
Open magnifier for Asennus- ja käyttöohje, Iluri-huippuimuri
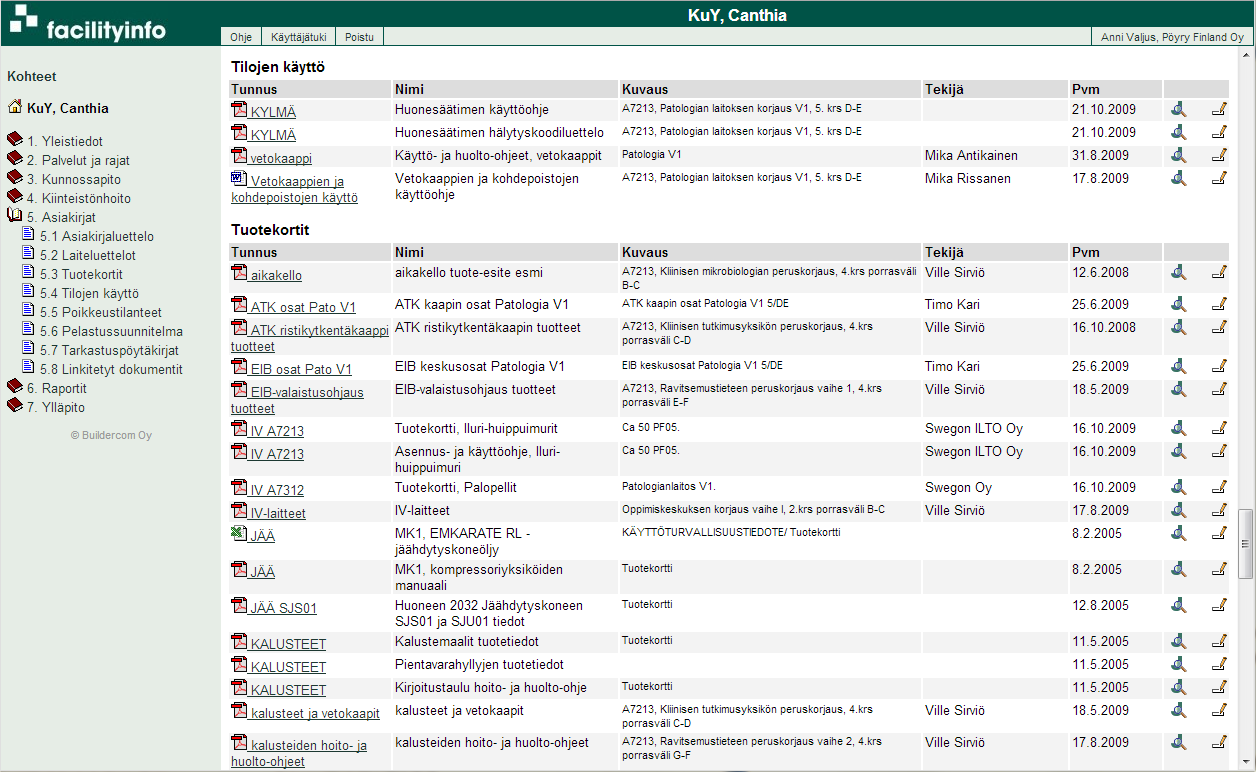tap(1179, 451)
